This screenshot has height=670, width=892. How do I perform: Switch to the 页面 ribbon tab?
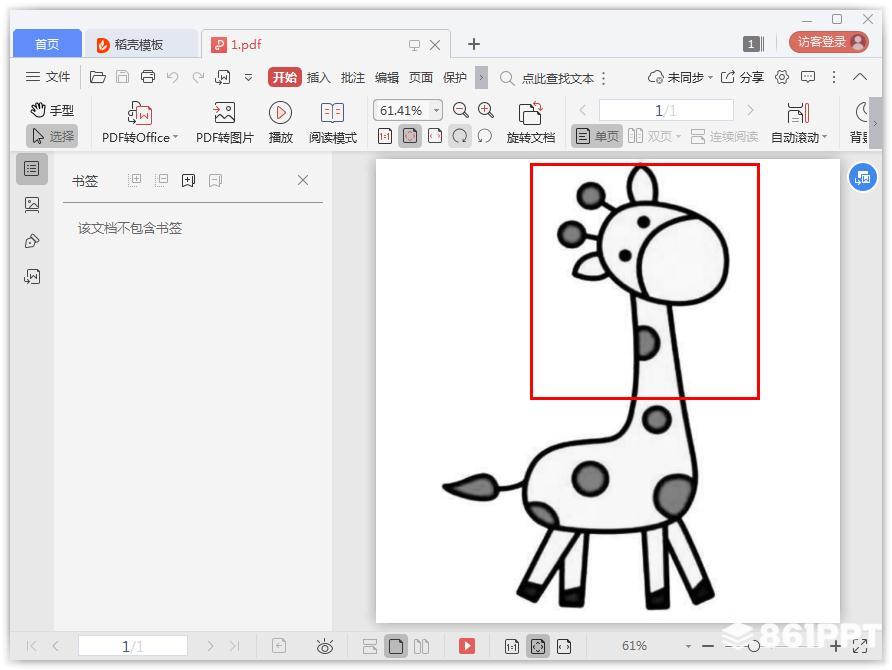(421, 77)
